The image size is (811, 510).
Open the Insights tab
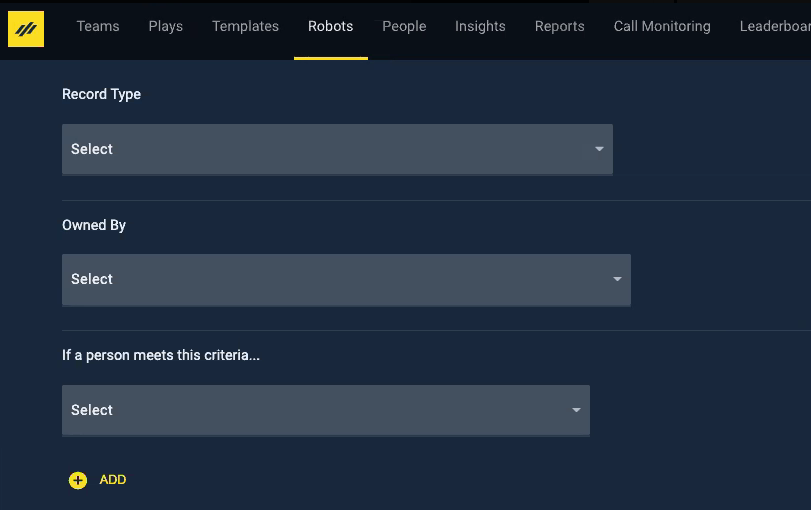[480, 26]
